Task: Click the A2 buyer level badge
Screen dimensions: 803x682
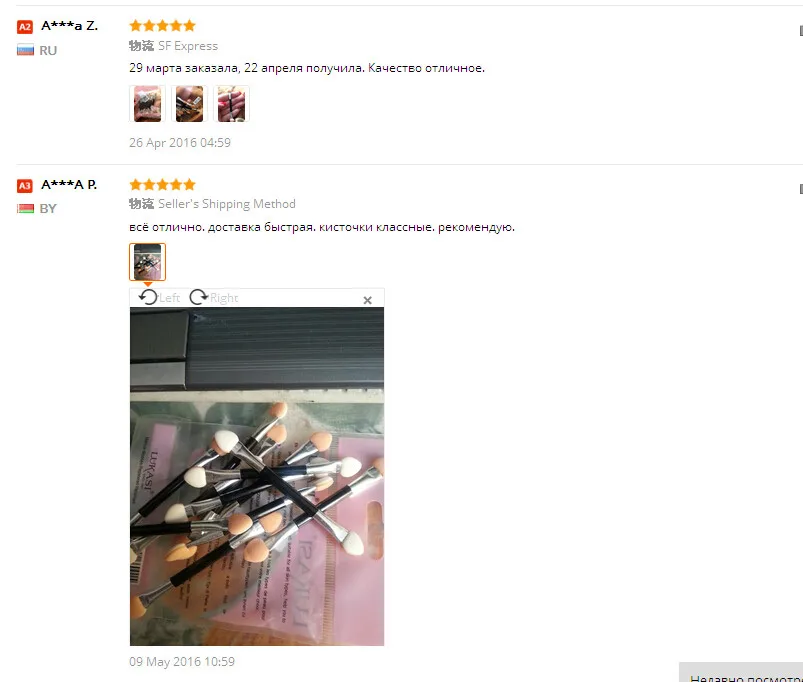Action: pos(25,27)
